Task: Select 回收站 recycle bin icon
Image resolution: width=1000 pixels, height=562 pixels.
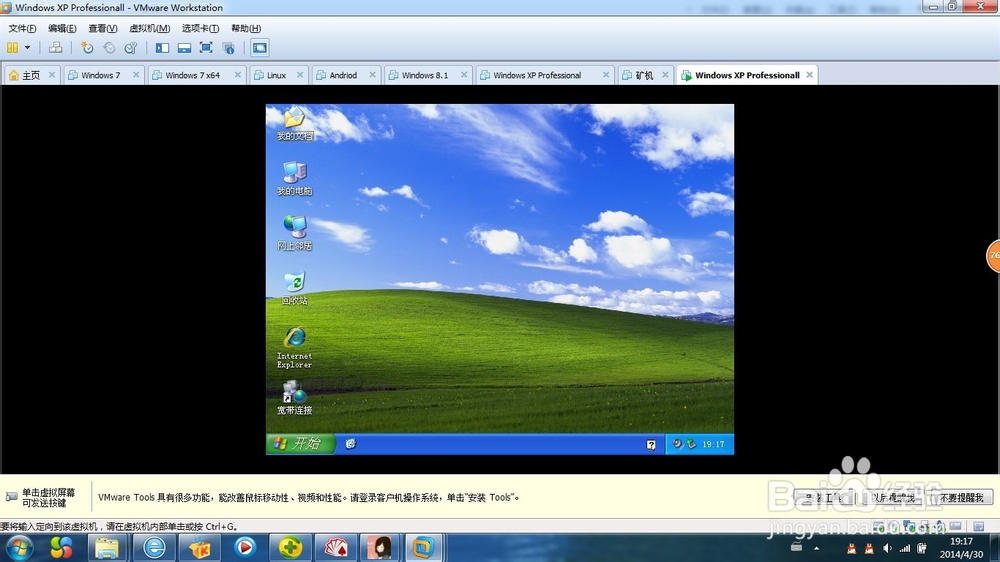Action: 295,288
